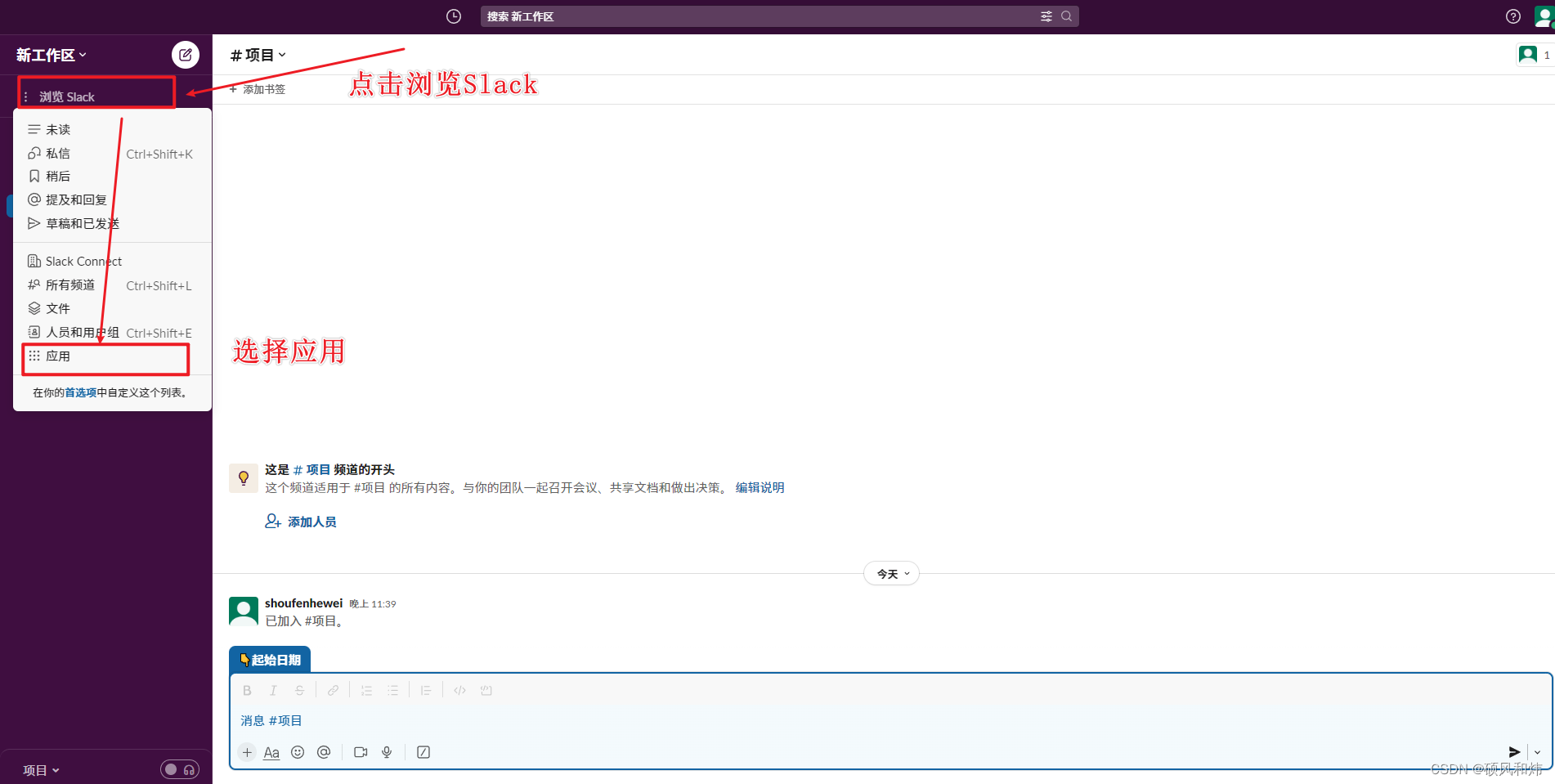Image resolution: width=1555 pixels, height=784 pixels.
Task: Select 所有频道 menu item
Action: click(x=112, y=284)
